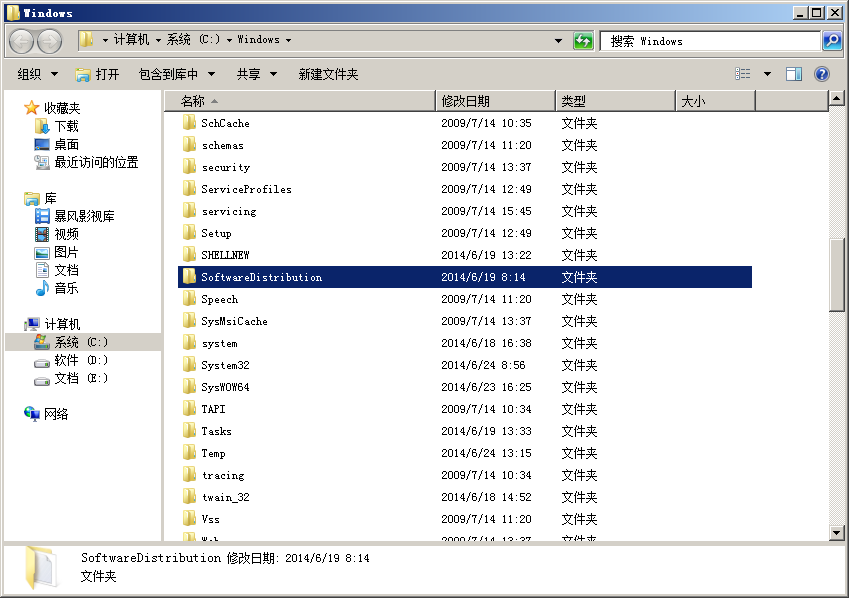
Task: Open the 共享 dropdown menu
Action: pyautogui.click(x=257, y=74)
